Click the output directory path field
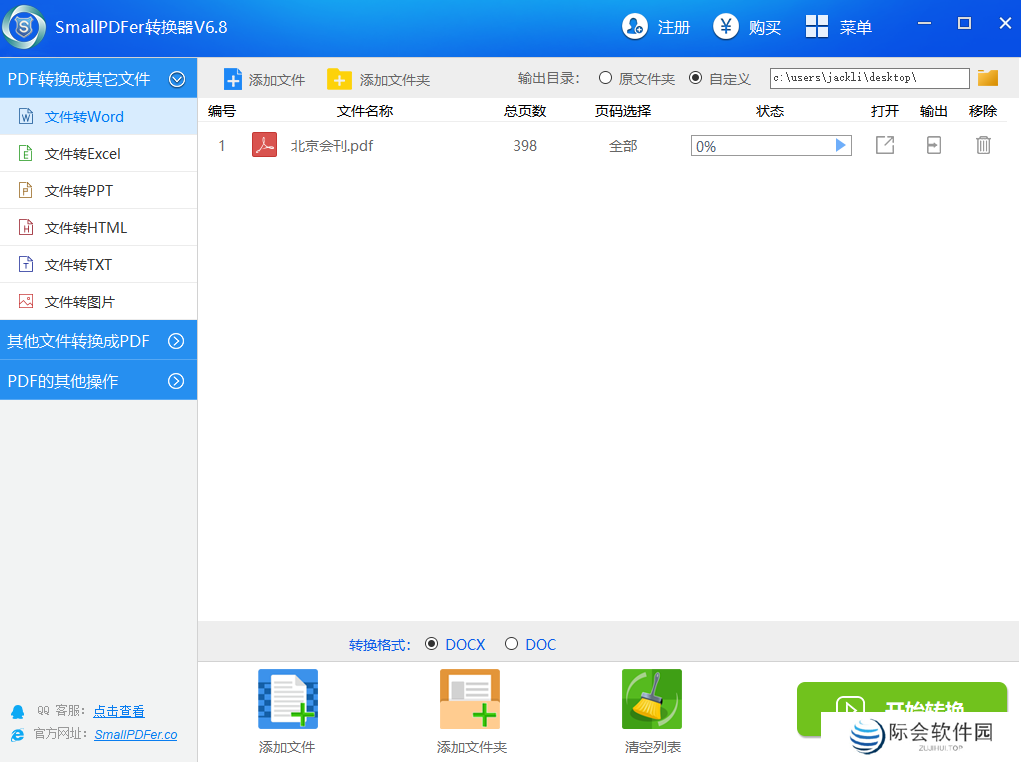The width and height of the screenshot is (1021, 762). [869, 78]
